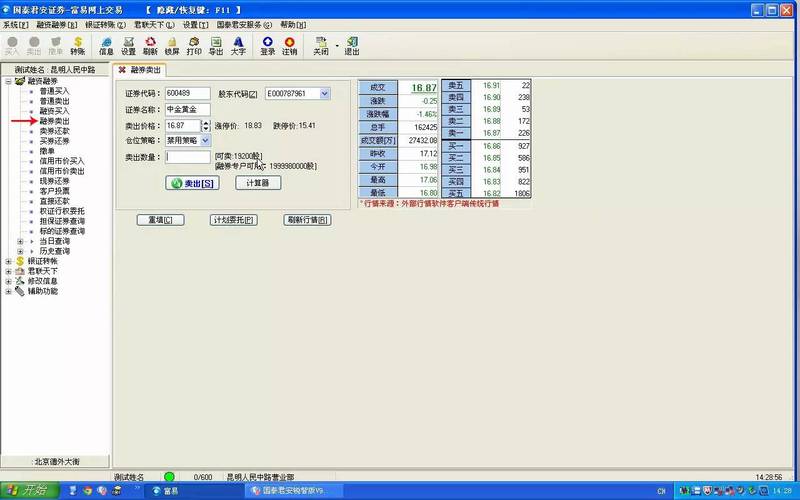Click the 注销 logout toolbar icon
The width and height of the screenshot is (800, 500).
coord(289,46)
